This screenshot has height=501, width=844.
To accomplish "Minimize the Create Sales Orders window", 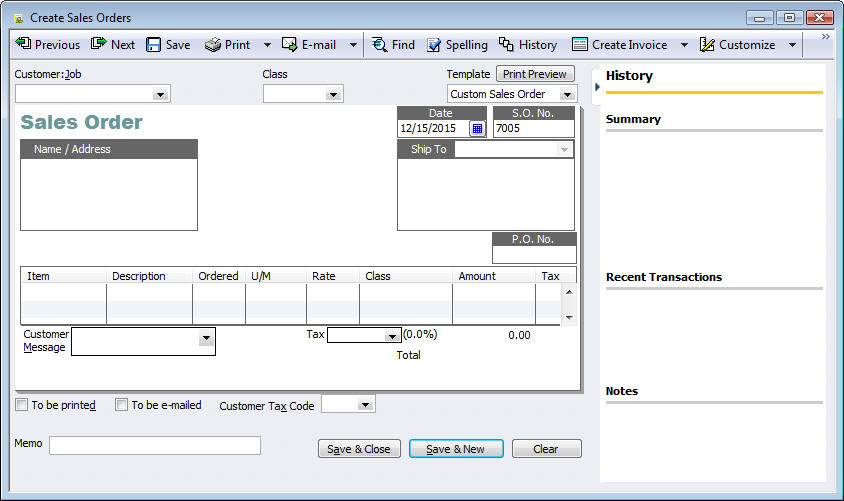I will coord(759,18).
